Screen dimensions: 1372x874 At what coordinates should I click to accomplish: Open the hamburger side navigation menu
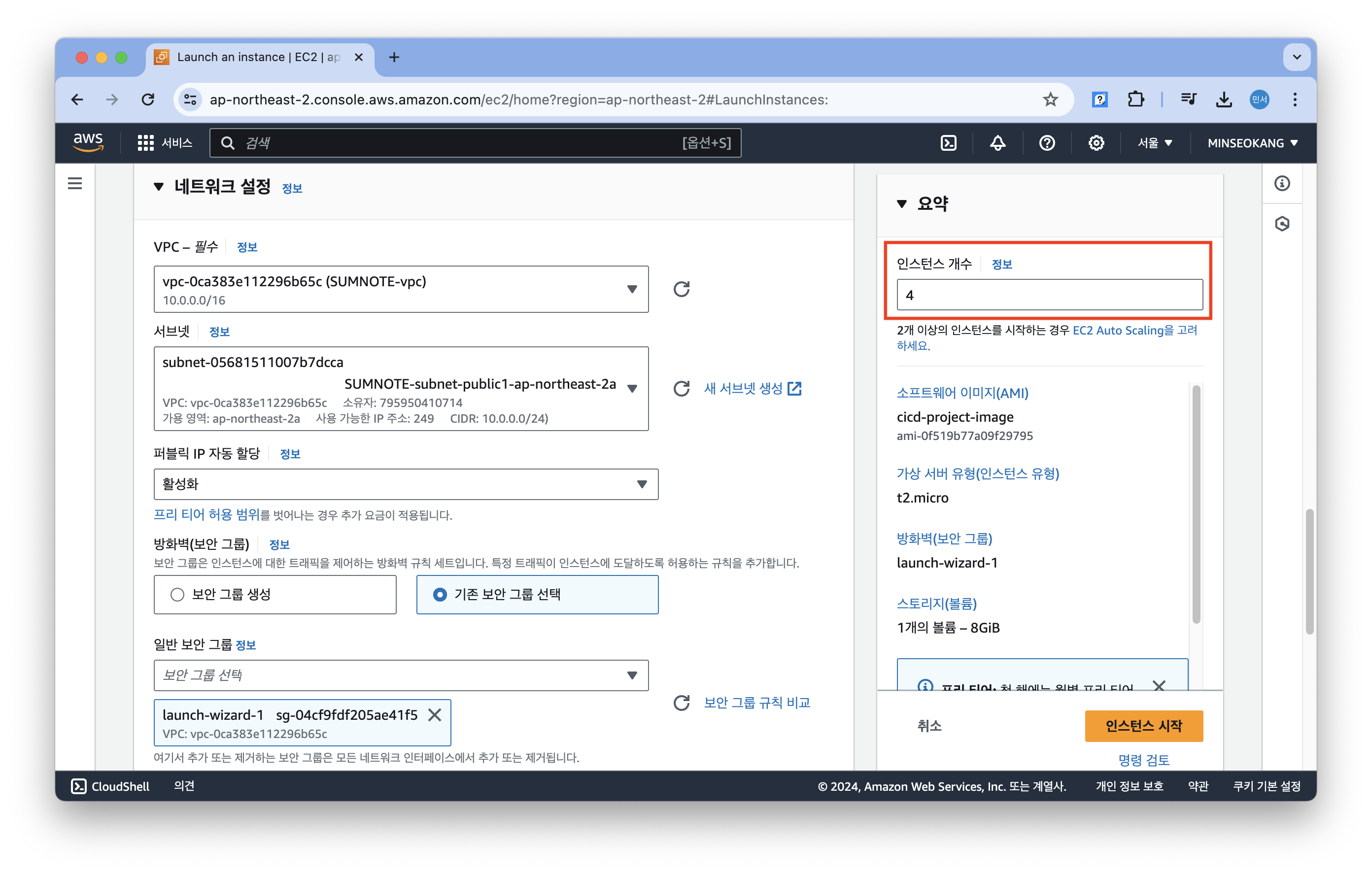click(74, 183)
